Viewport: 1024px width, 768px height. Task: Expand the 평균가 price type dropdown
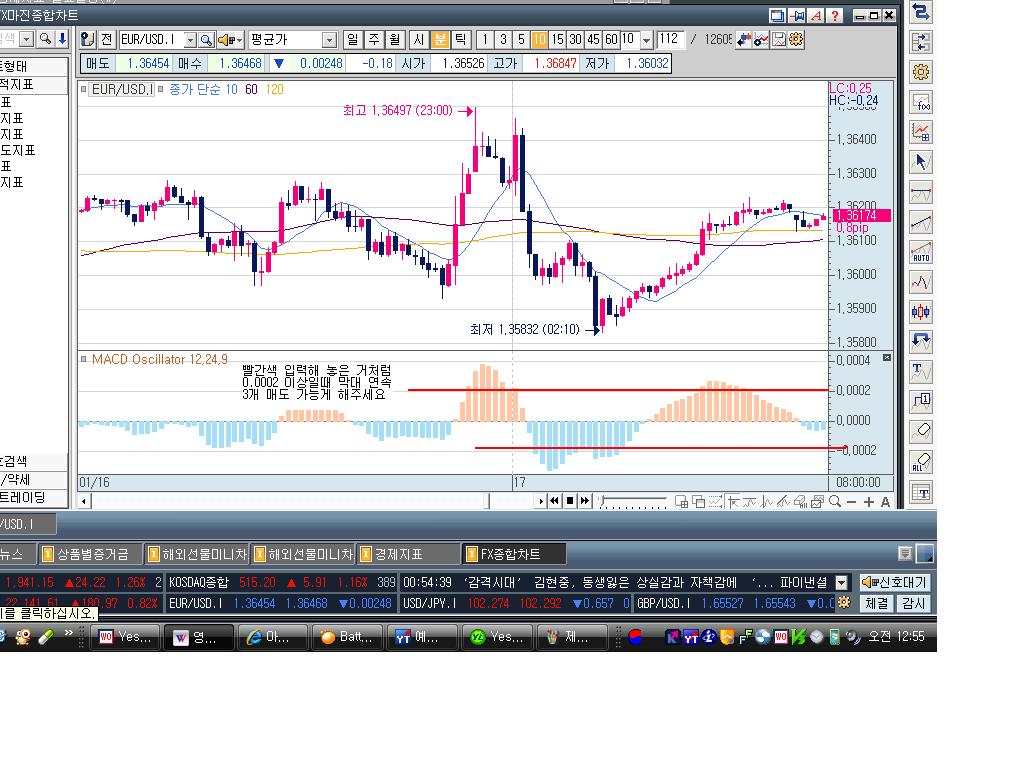tap(329, 40)
